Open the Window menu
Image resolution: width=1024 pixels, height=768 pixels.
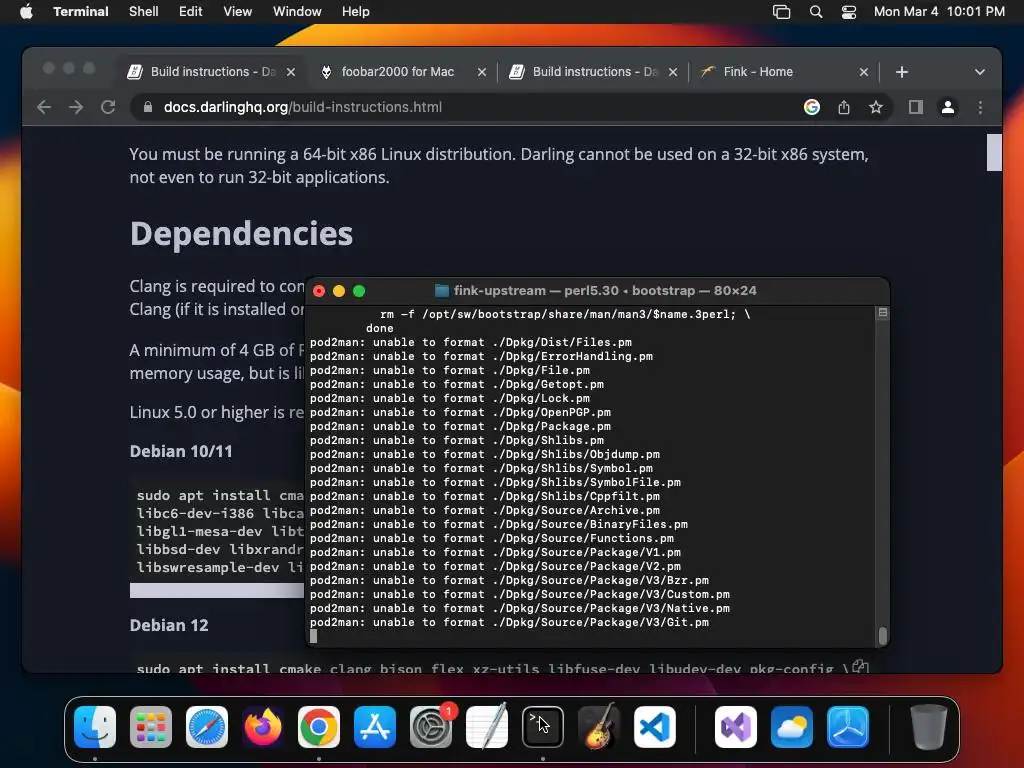click(297, 12)
